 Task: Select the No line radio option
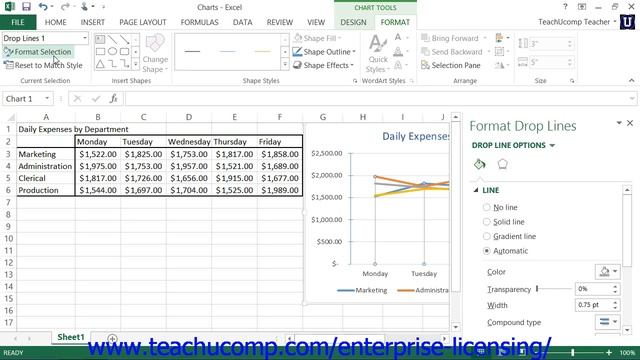[x=486, y=207]
